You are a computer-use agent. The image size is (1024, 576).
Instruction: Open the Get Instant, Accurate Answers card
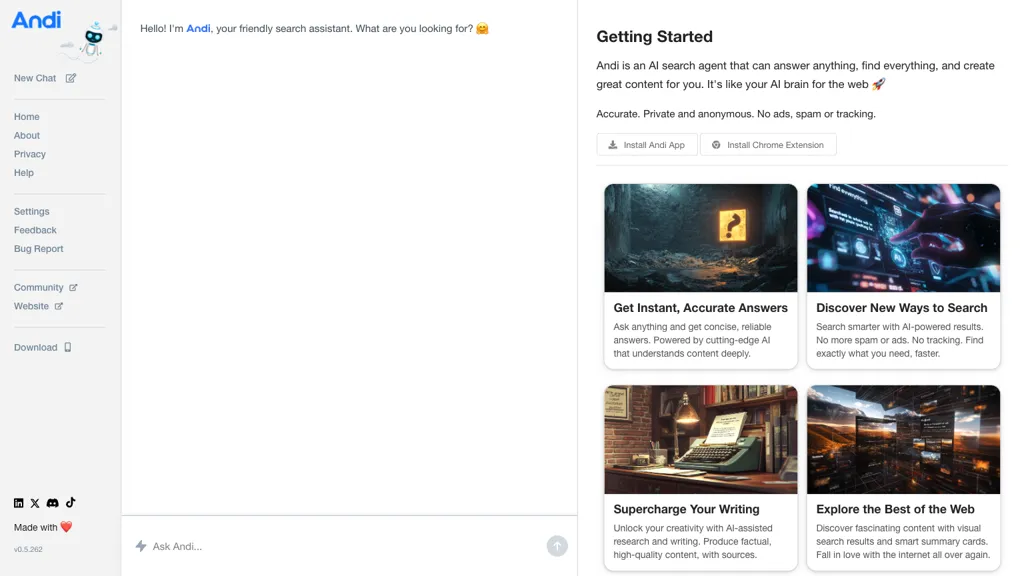[x=700, y=276]
